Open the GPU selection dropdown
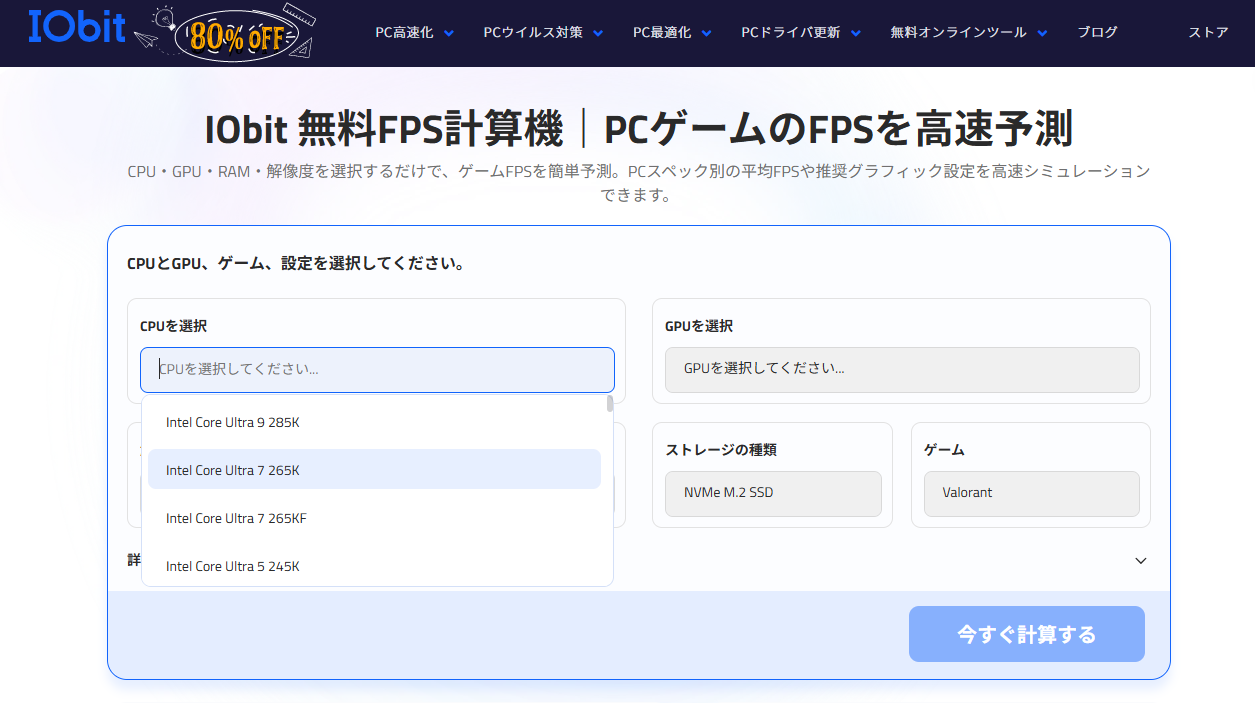1255x703 pixels. [902, 370]
